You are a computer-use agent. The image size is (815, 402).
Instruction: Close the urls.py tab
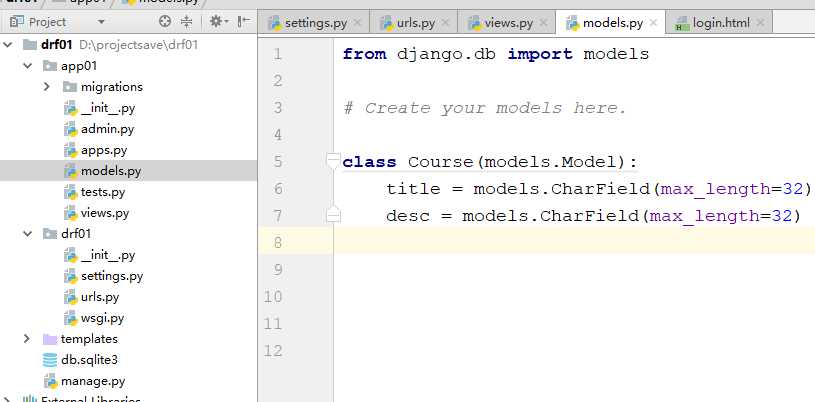446,23
